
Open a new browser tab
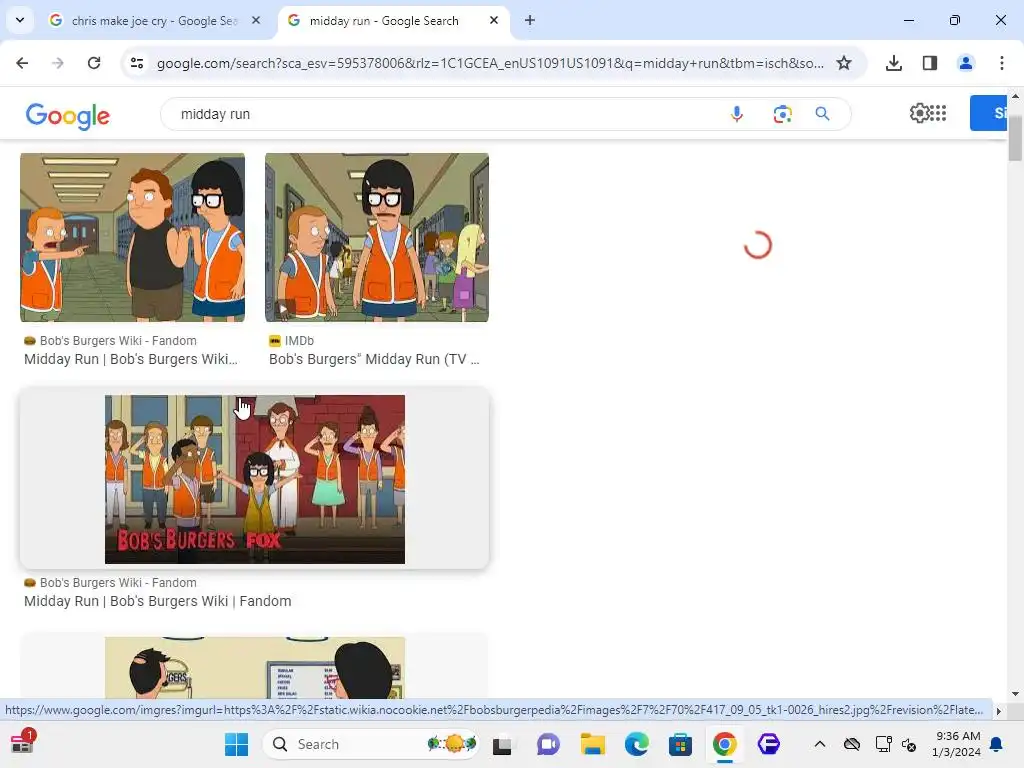[530, 20]
